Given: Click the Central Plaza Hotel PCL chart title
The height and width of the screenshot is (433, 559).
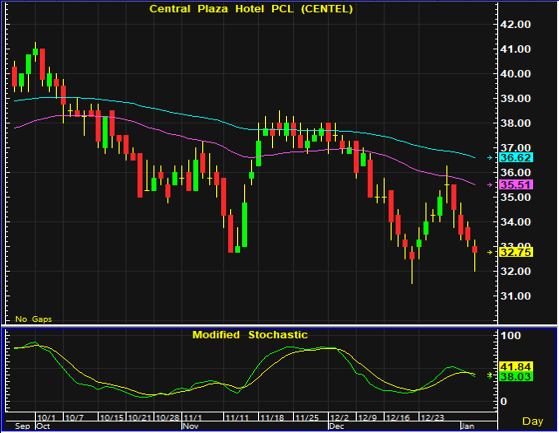Looking at the screenshot, I should 251,9.
